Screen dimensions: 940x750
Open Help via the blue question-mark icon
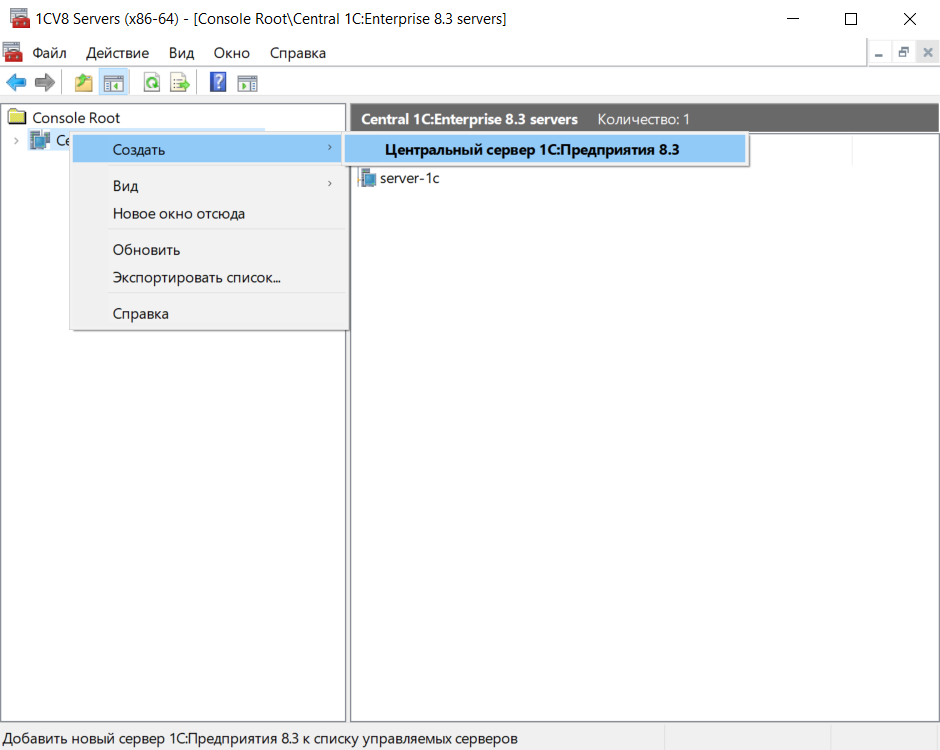(218, 82)
